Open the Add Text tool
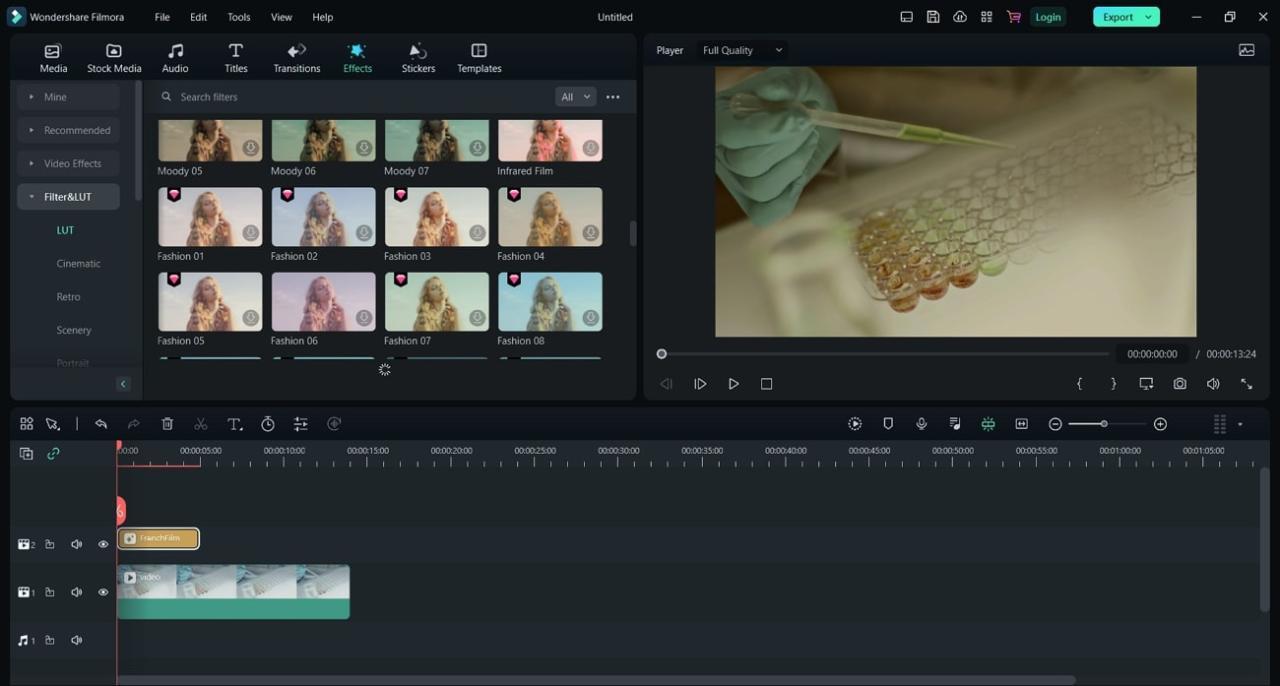This screenshot has width=1280, height=686. (x=234, y=424)
